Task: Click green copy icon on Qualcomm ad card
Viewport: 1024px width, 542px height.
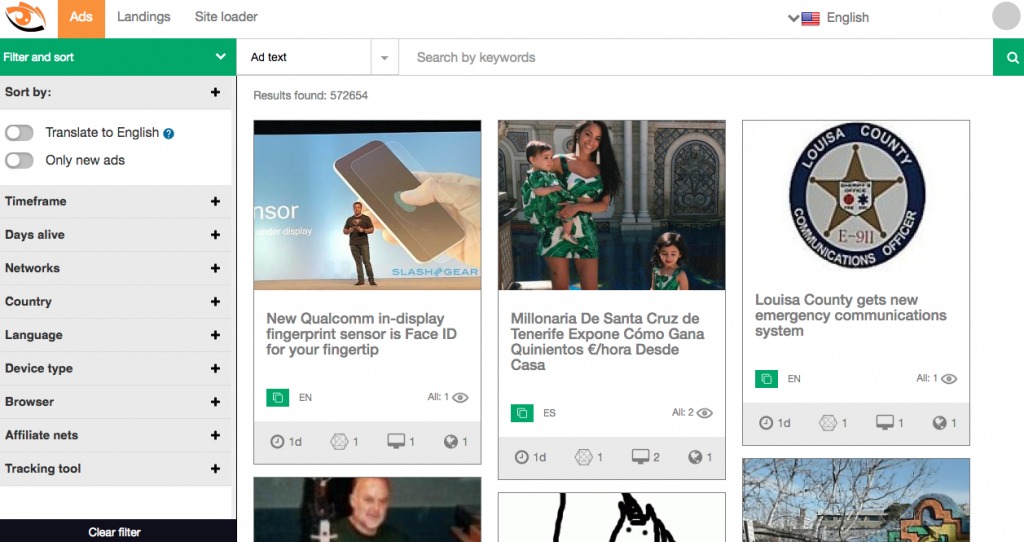Action: click(x=277, y=397)
